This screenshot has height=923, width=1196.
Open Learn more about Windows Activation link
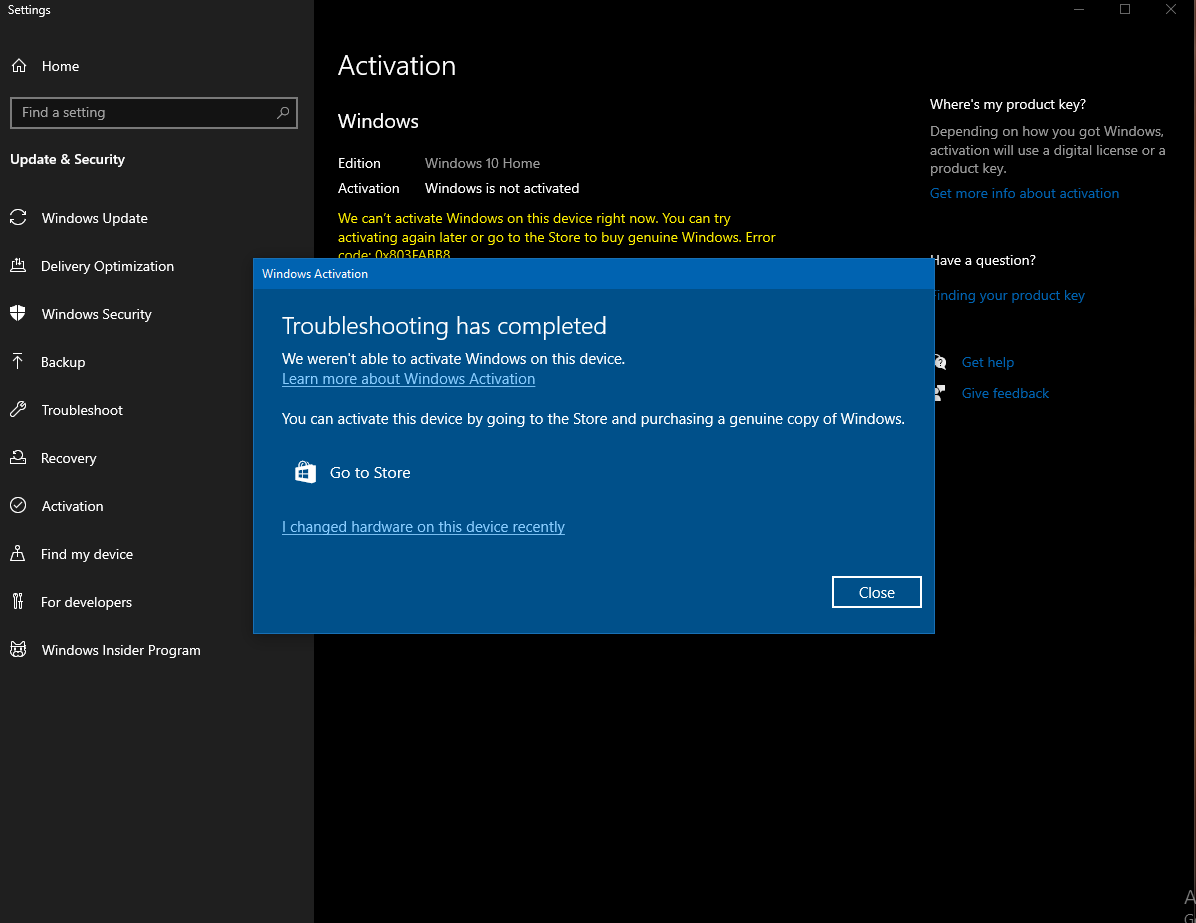(x=408, y=379)
